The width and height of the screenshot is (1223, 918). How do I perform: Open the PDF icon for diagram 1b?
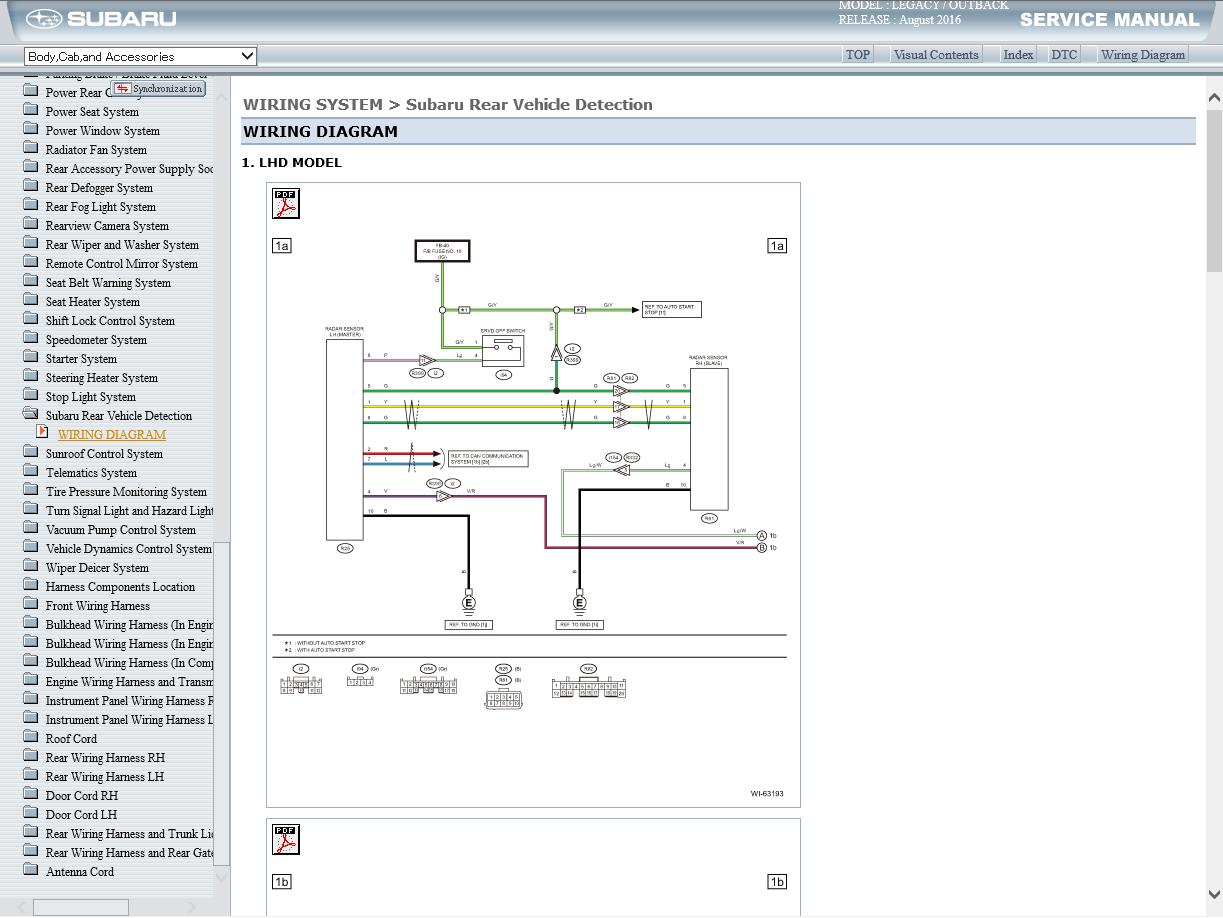click(x=286, y=839)
